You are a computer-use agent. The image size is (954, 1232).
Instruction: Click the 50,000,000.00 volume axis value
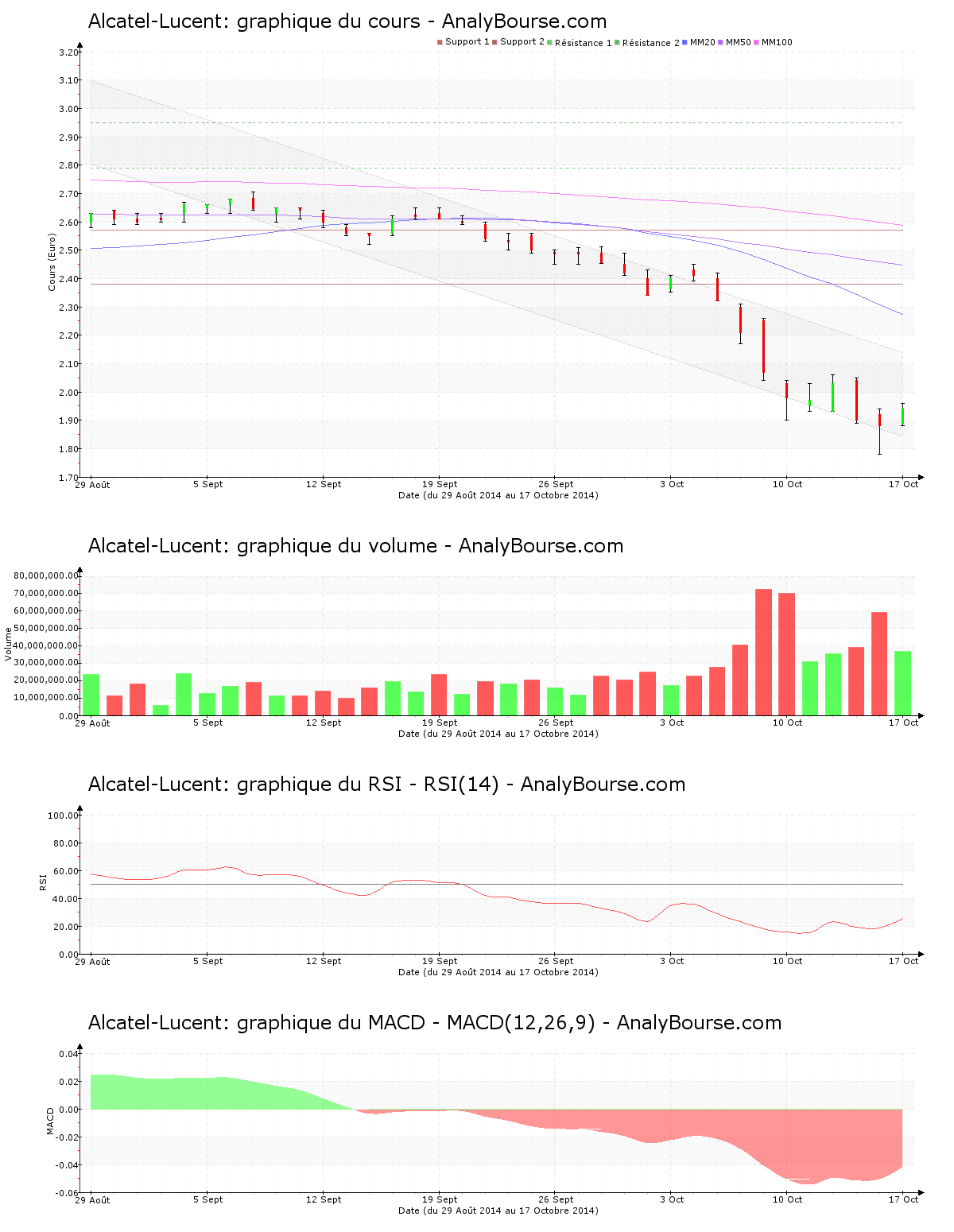46,629
